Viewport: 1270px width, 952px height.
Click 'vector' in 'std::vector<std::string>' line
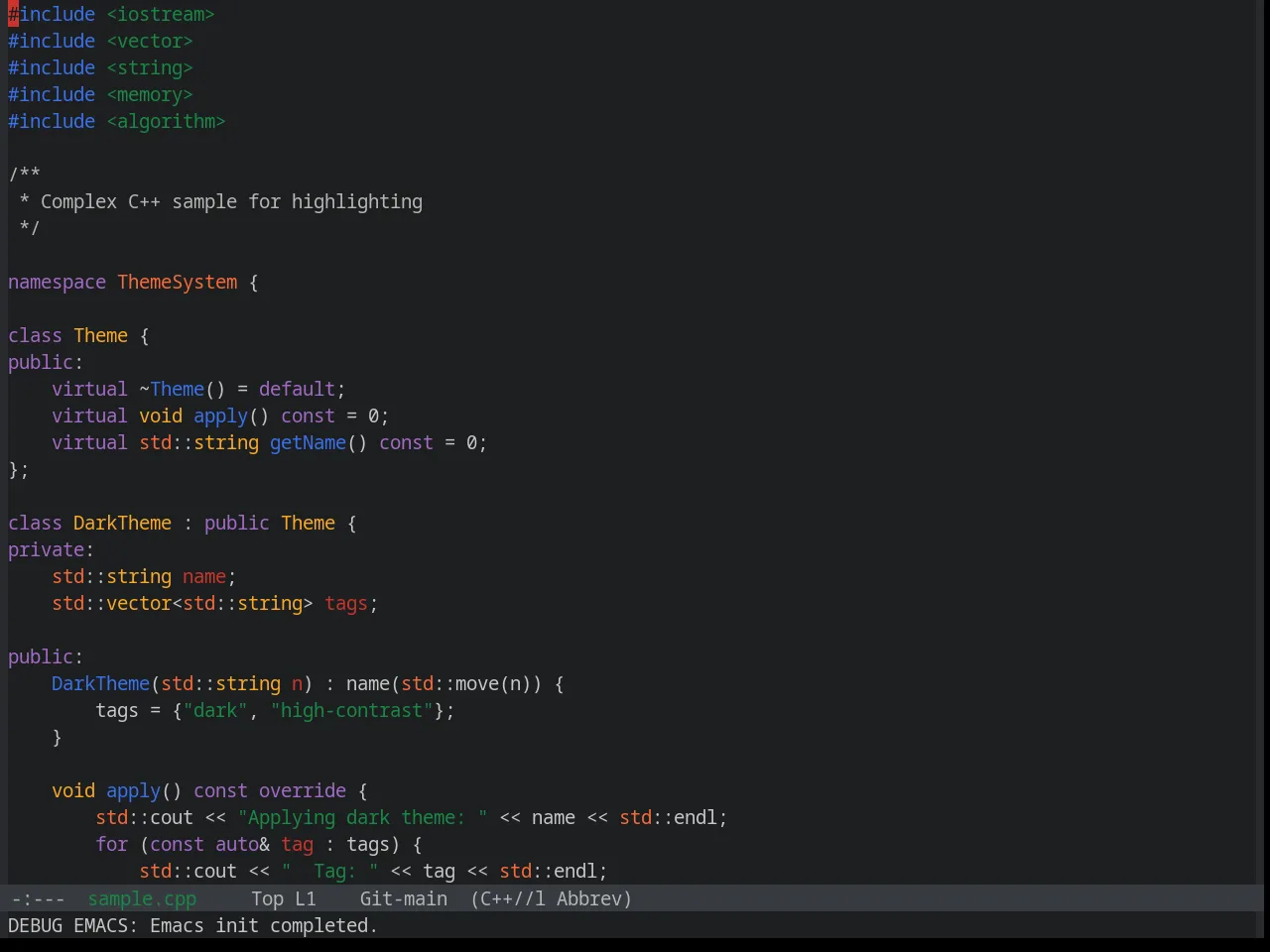tap(139, 603)
